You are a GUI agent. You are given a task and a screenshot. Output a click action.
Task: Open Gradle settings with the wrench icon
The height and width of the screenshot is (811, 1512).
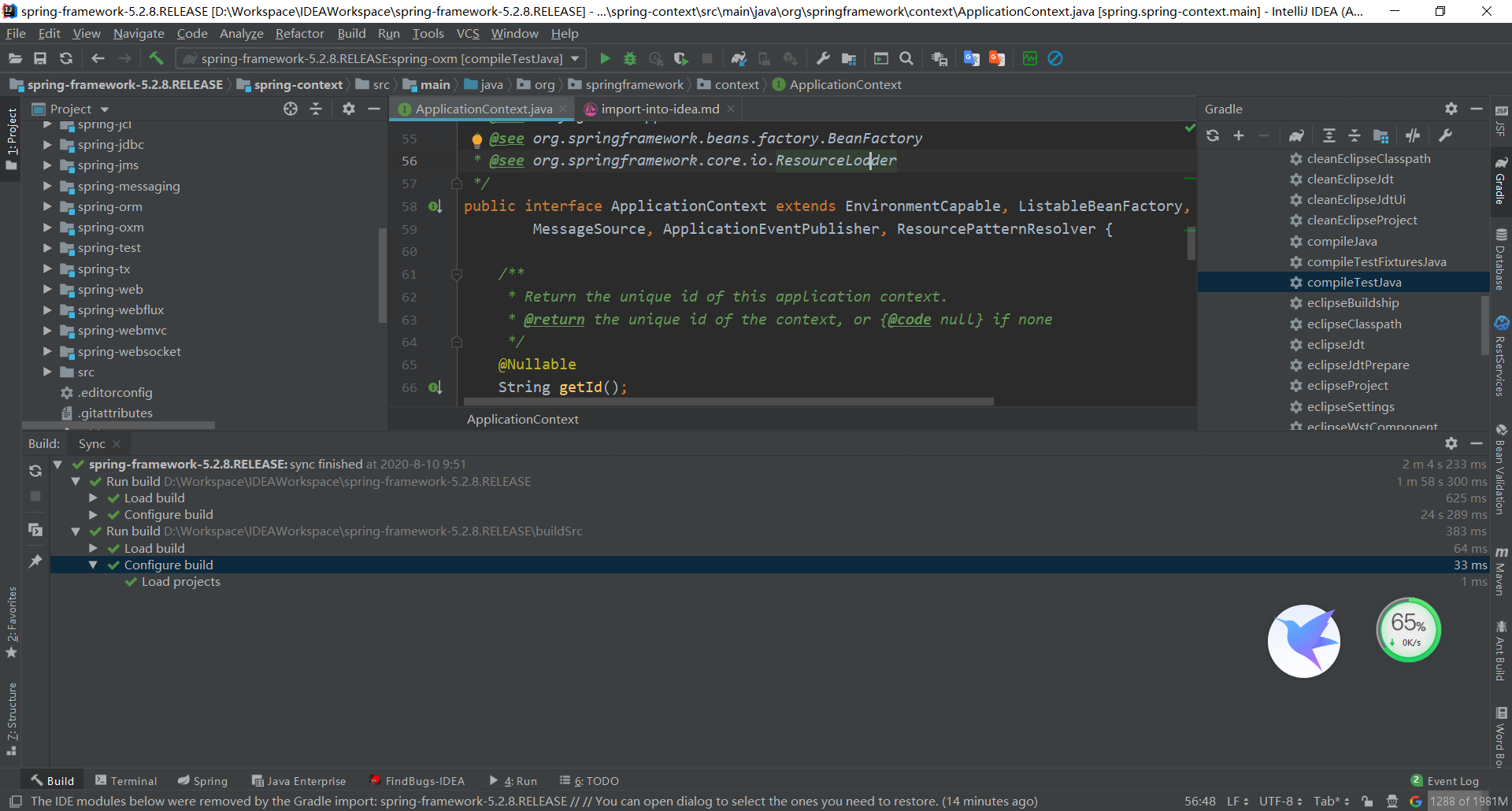[x=1446, y=135]
